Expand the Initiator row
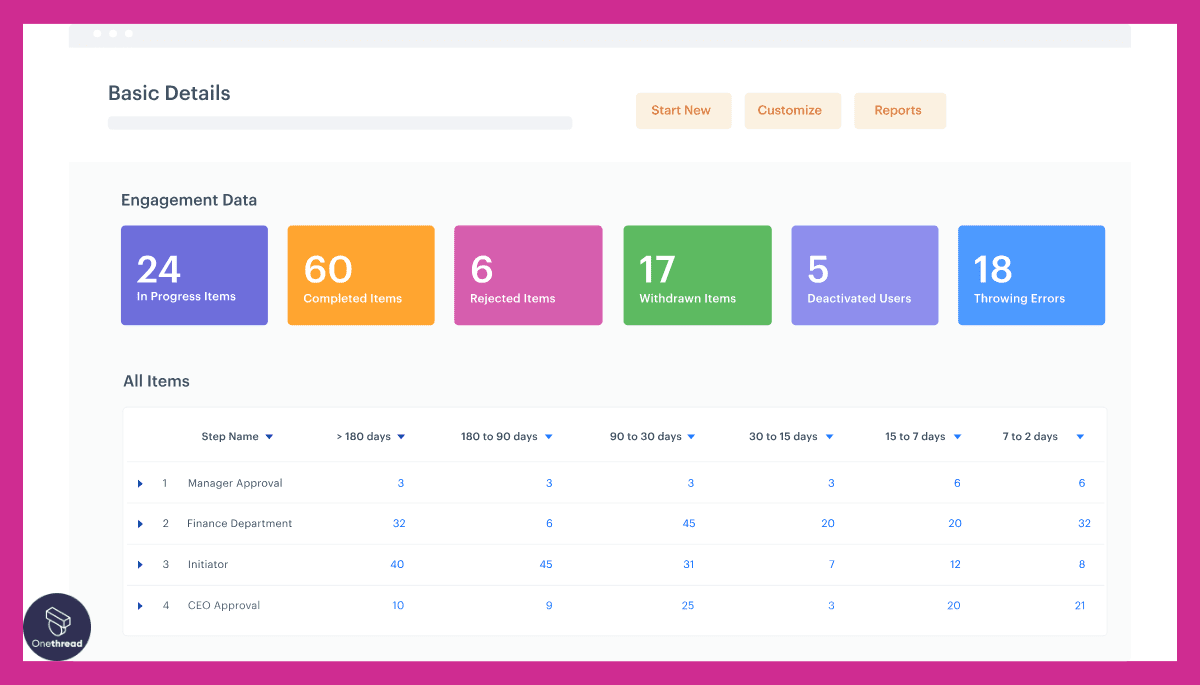1200x685 pixels. (x=140, y=564)
